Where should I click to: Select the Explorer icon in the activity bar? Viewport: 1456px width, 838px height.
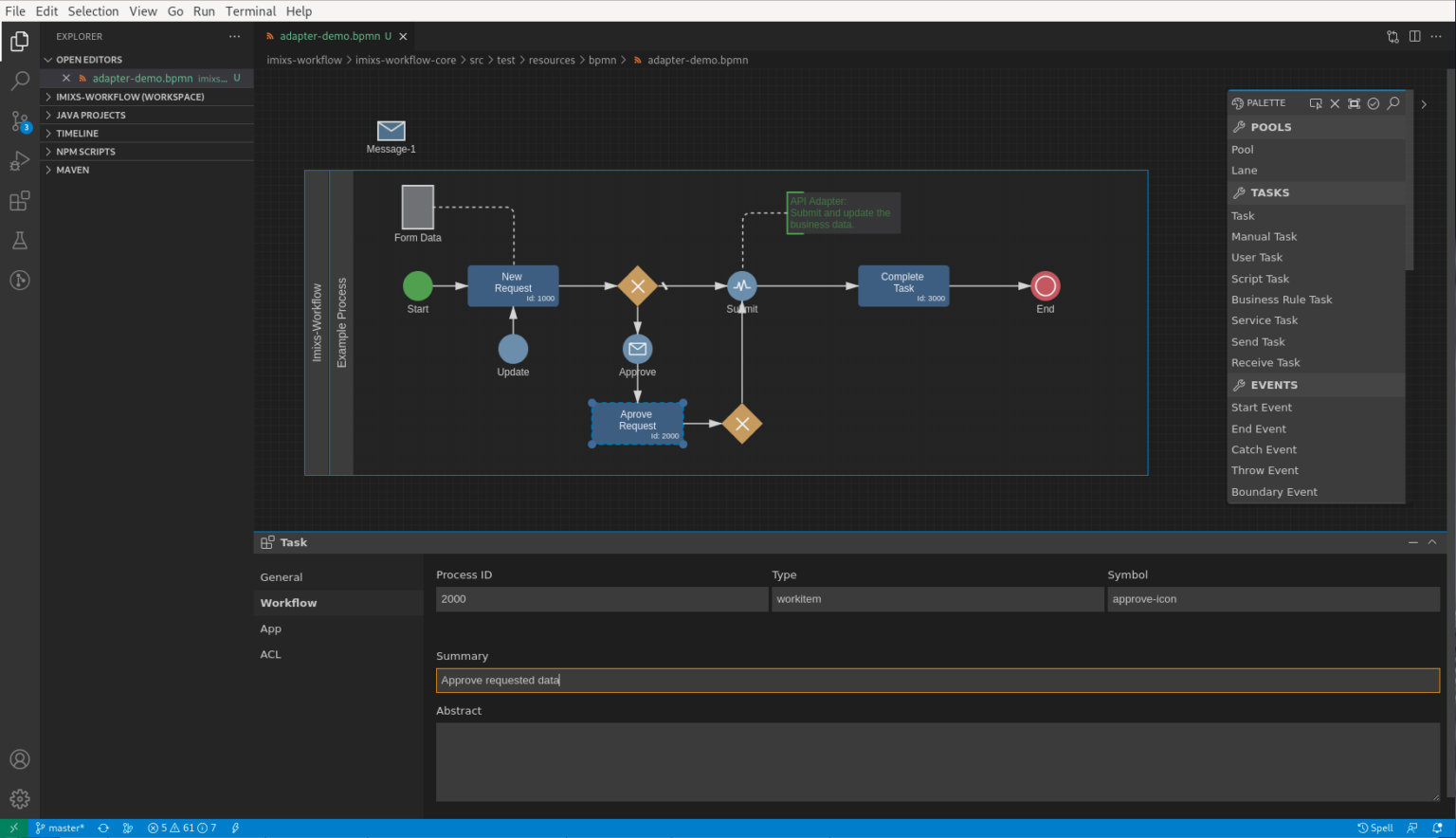19,42
